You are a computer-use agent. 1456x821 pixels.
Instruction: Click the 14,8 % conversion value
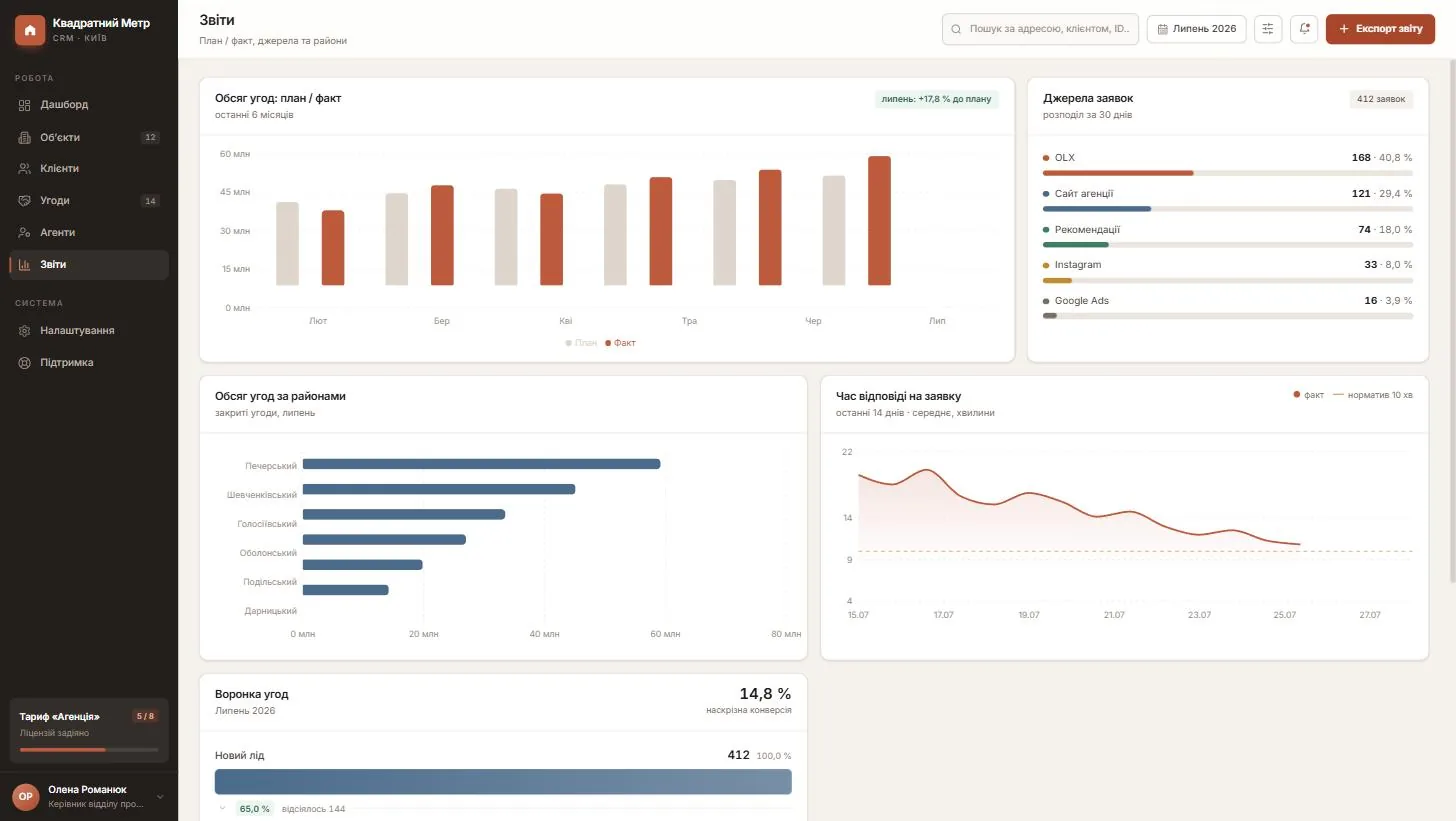765,693
